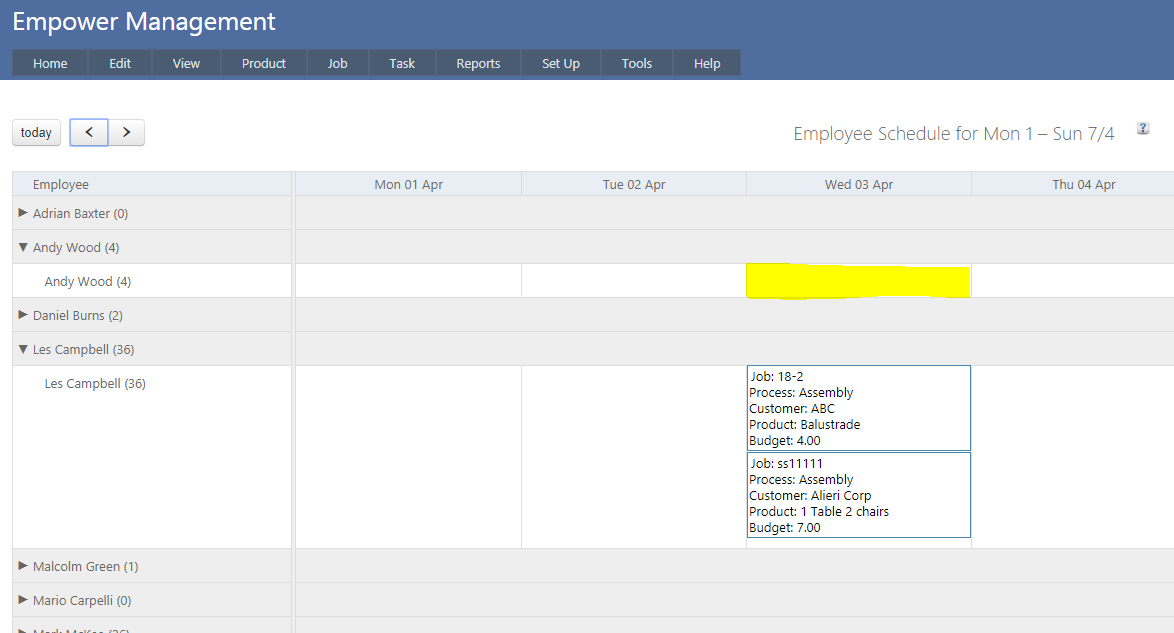Viewport: 1174px width, 633px height.
Task: Expand Daniel Burns employee row
Action: coord(23,315)
